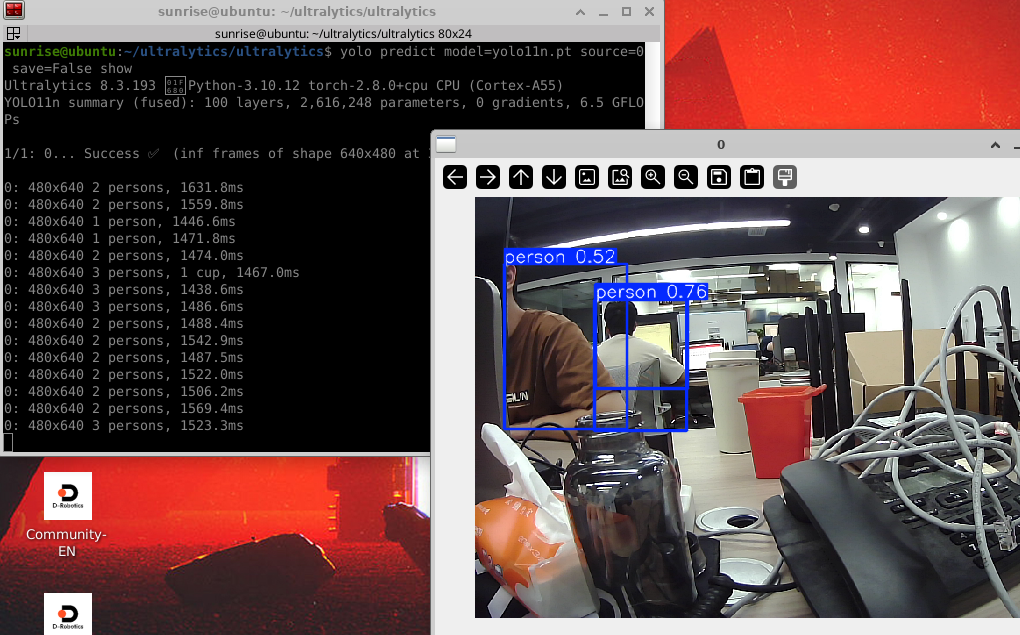Viewport: 1020px width, 635px height.
Task: Open the Community-EN desktop shortcut
Action: [x=67, y=515]
